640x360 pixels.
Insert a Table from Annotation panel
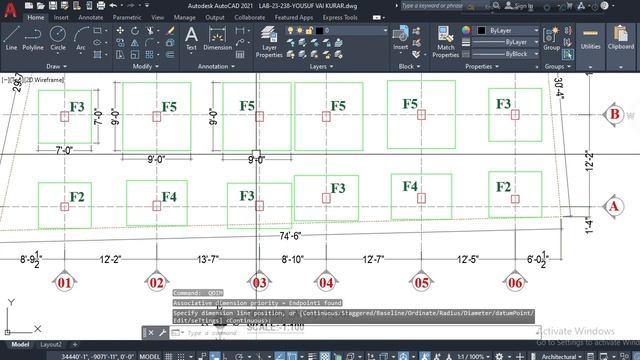point(240,54)
